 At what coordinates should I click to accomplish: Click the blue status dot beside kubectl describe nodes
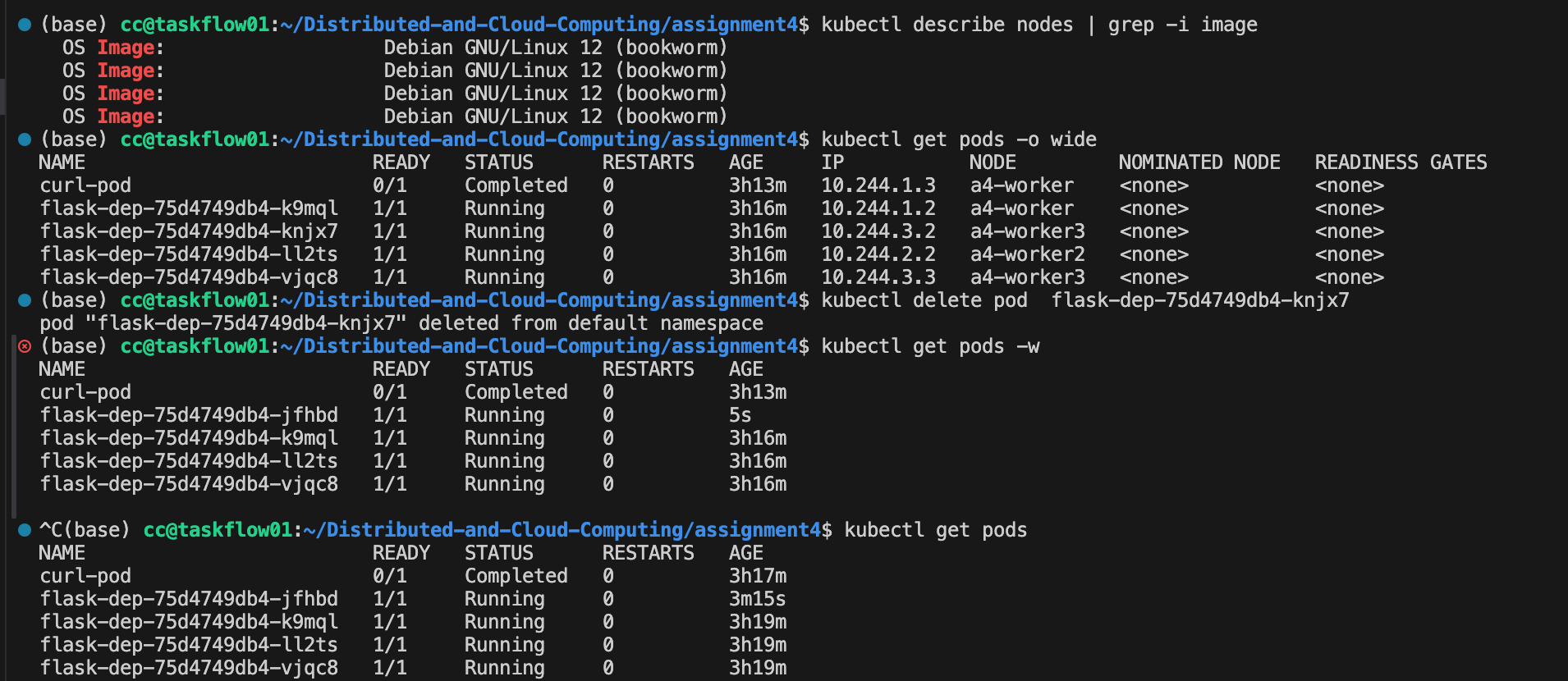click(x=25, y=25)
